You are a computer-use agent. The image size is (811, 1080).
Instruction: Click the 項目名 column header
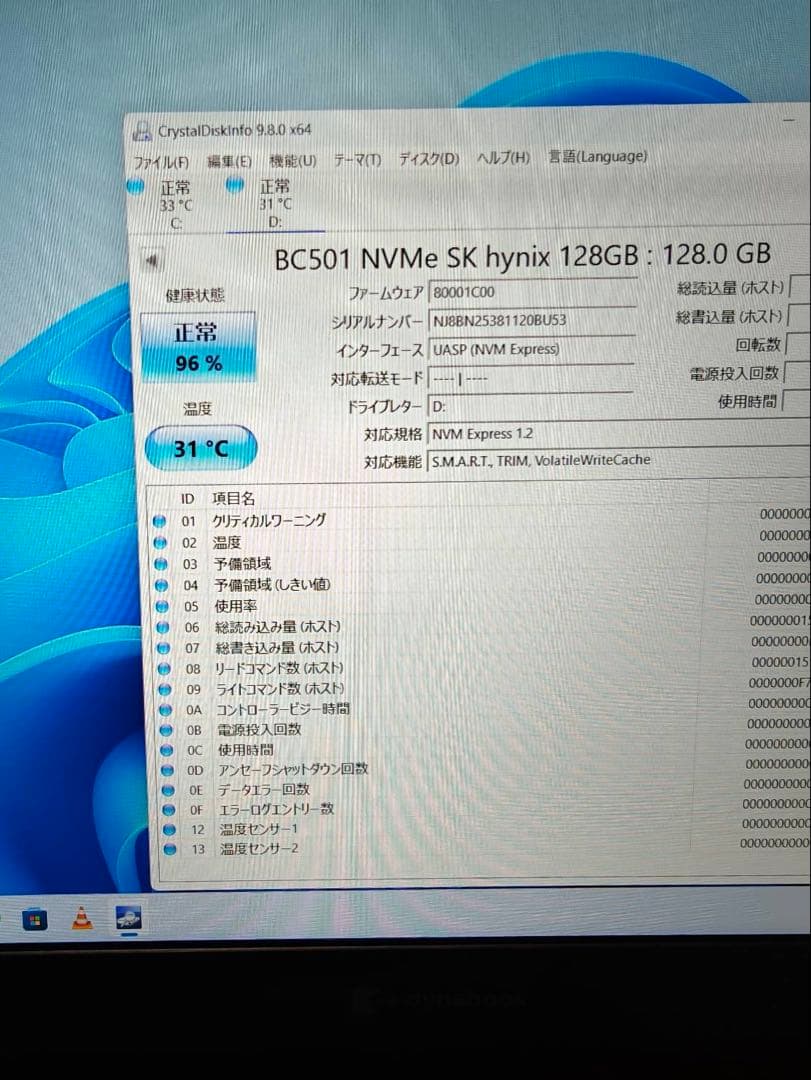pyautogui.click(x=234, y=498)
